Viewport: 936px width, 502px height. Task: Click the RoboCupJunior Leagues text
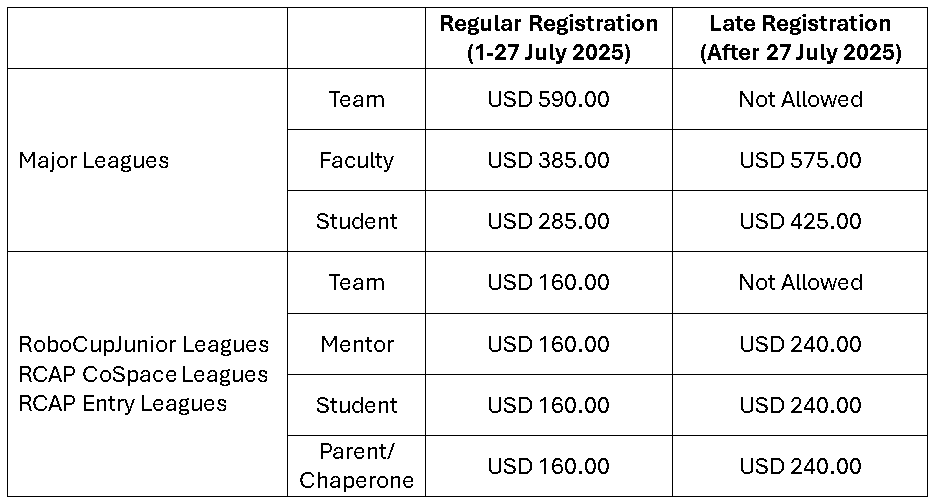point(143,344)
